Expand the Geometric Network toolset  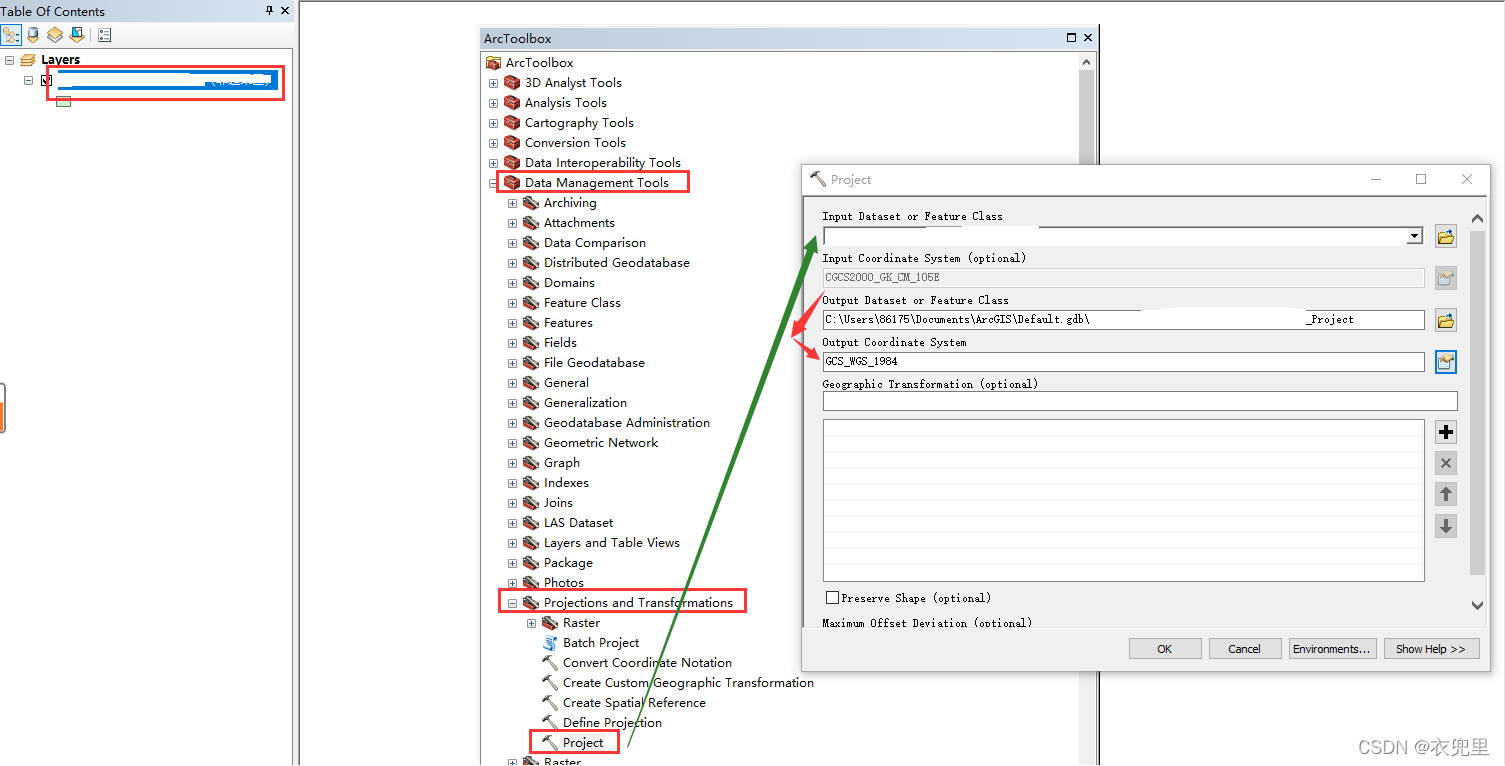pyautogui.click(x=512, y=443)
